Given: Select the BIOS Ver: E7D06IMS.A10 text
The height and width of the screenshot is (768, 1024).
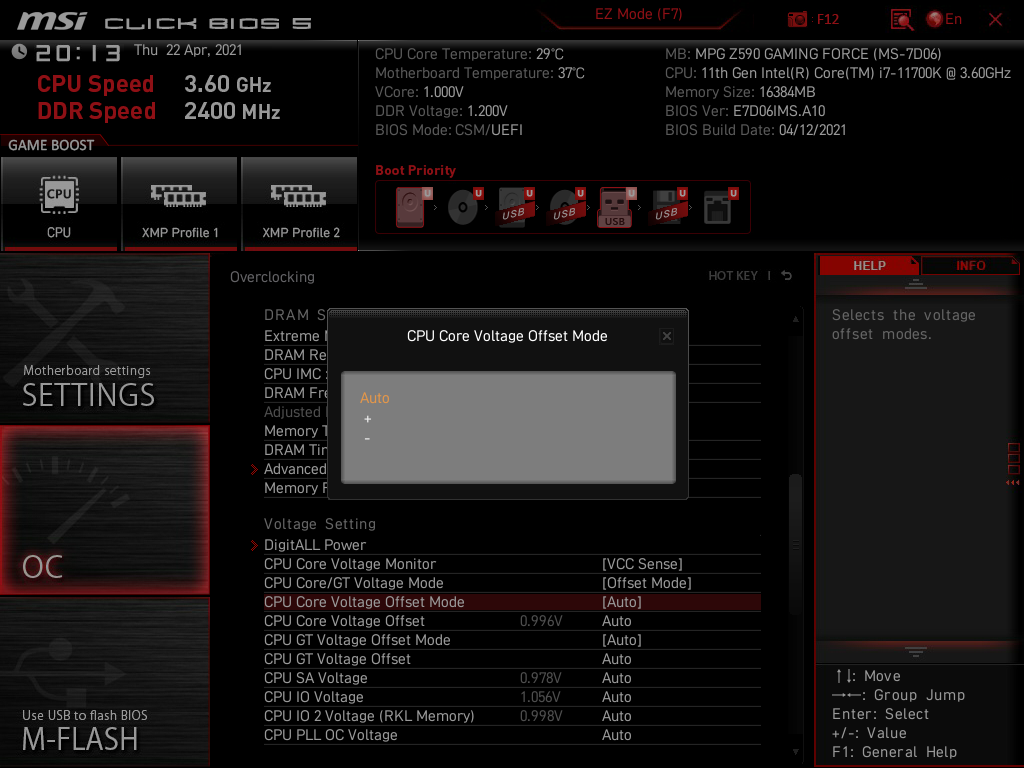Looking at the screenshot, I should pyautogui.click(x=745, y=111).
